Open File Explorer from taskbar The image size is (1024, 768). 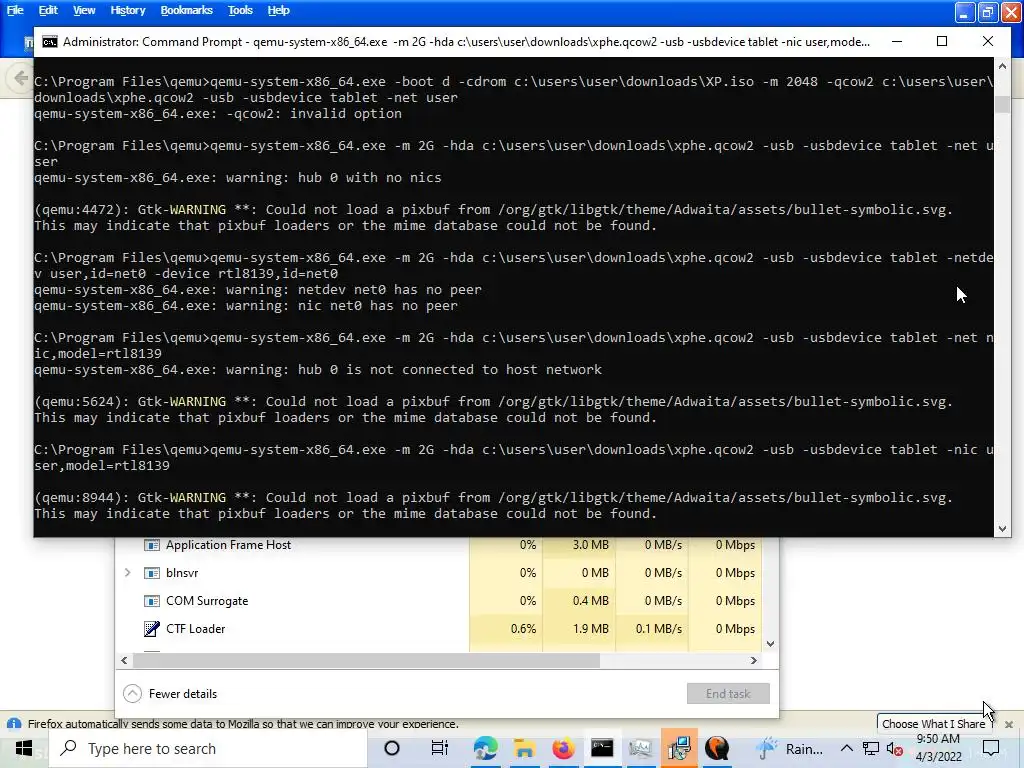pos(524,748)
